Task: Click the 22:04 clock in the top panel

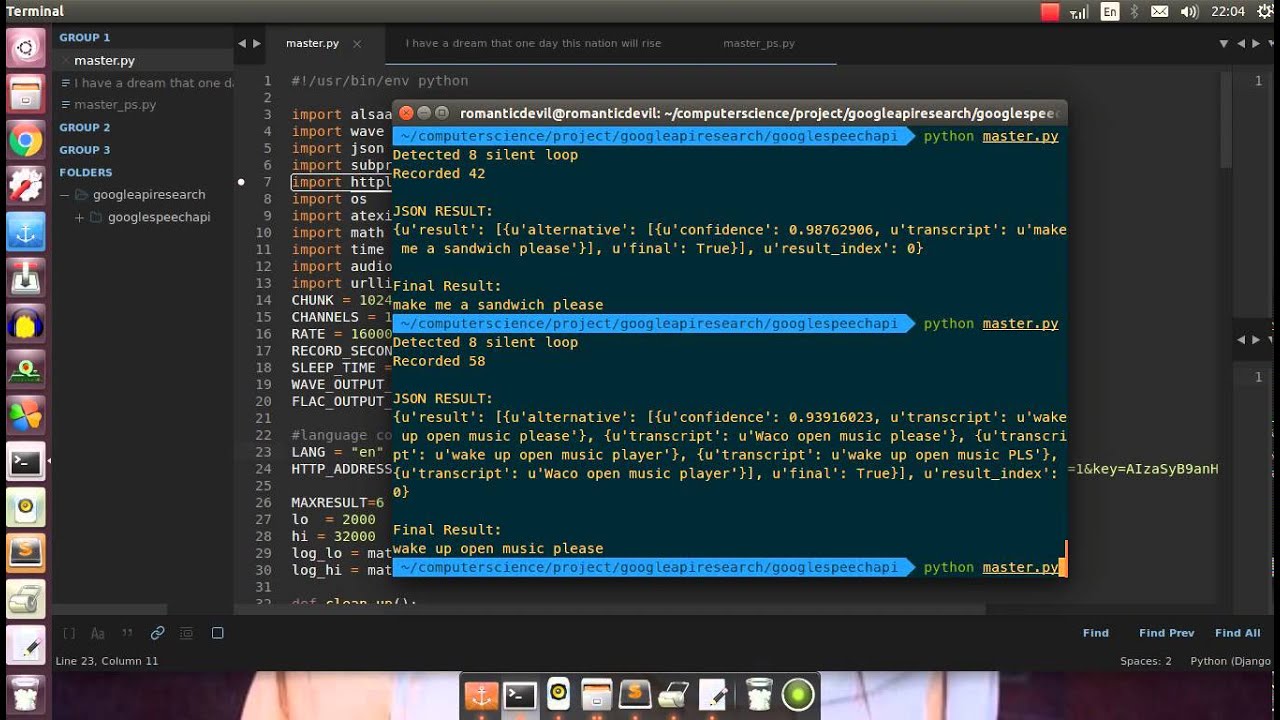Action: [1227, 12]
